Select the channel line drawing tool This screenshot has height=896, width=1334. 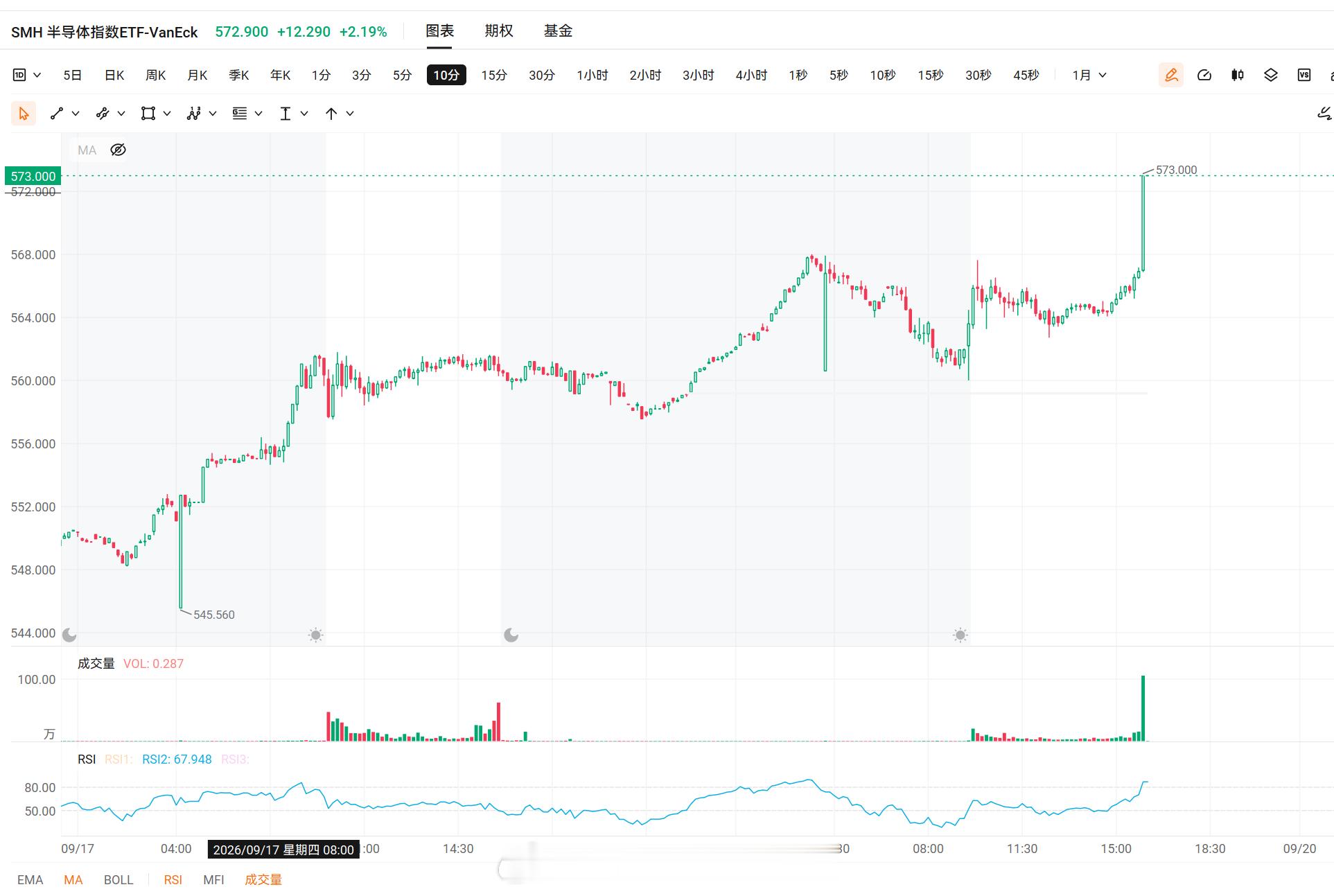tap(103, 114)
